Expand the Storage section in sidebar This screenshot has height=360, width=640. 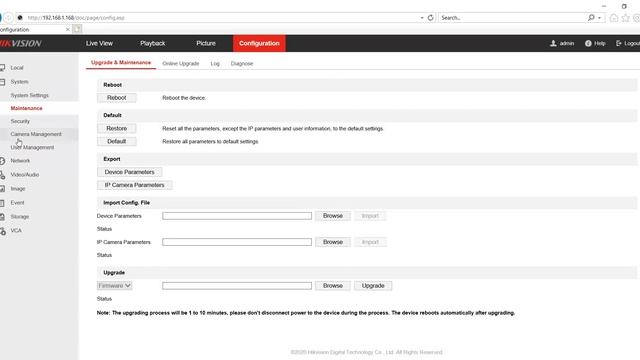[20, 217]
